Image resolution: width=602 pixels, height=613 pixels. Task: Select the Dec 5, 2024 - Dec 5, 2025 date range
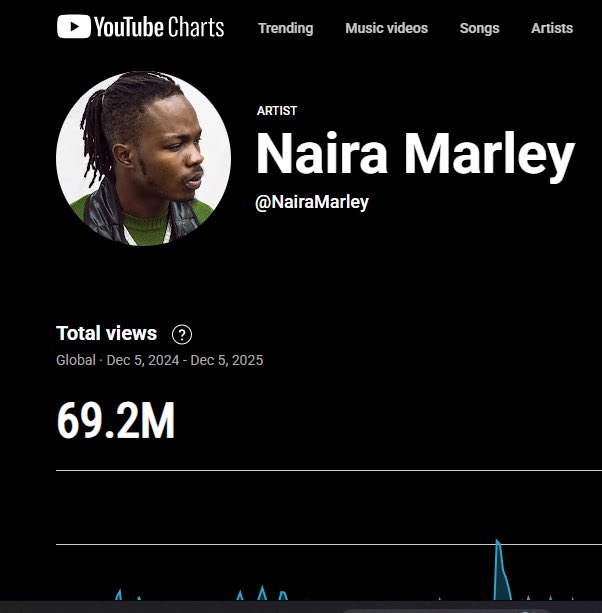tap(185, 360)
